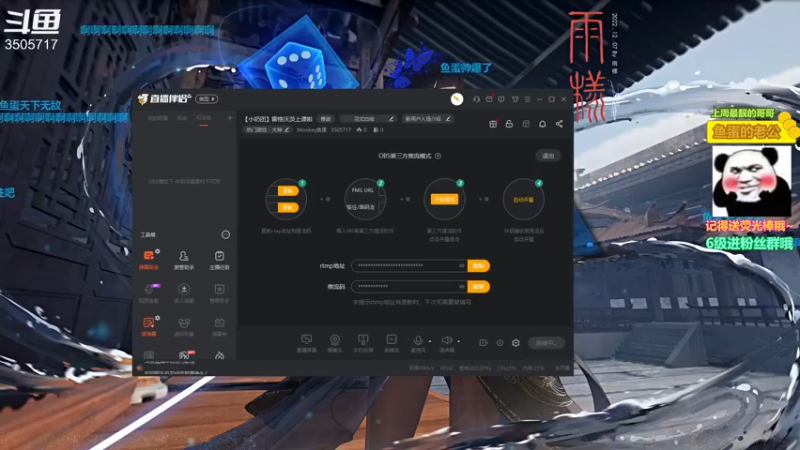Open the 弹幕秀 TV-shaped tool
Screen dimensions: 800x450
coord(219,326)
